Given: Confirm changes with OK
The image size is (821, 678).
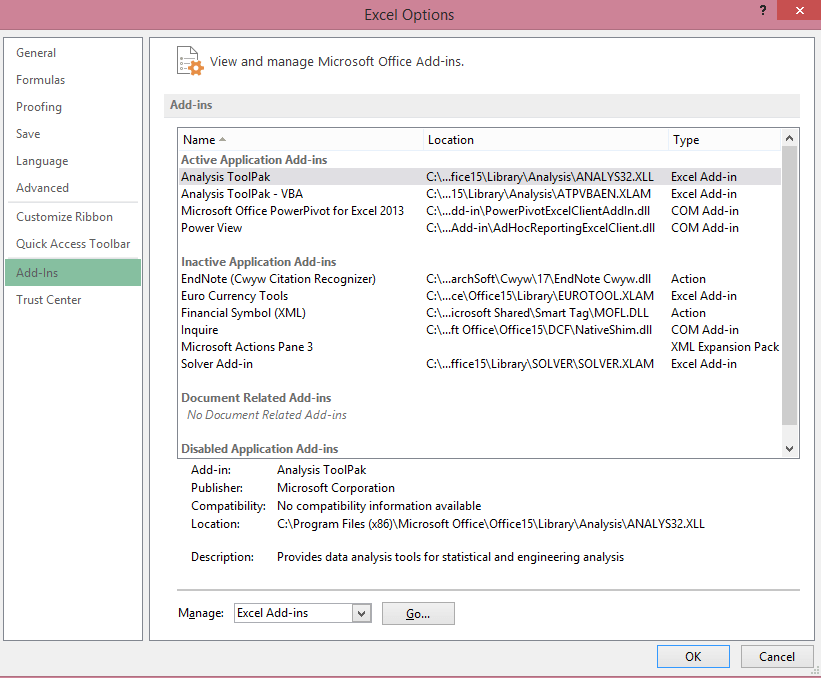Looking at the screenshot, I should (x=693, y=656).
